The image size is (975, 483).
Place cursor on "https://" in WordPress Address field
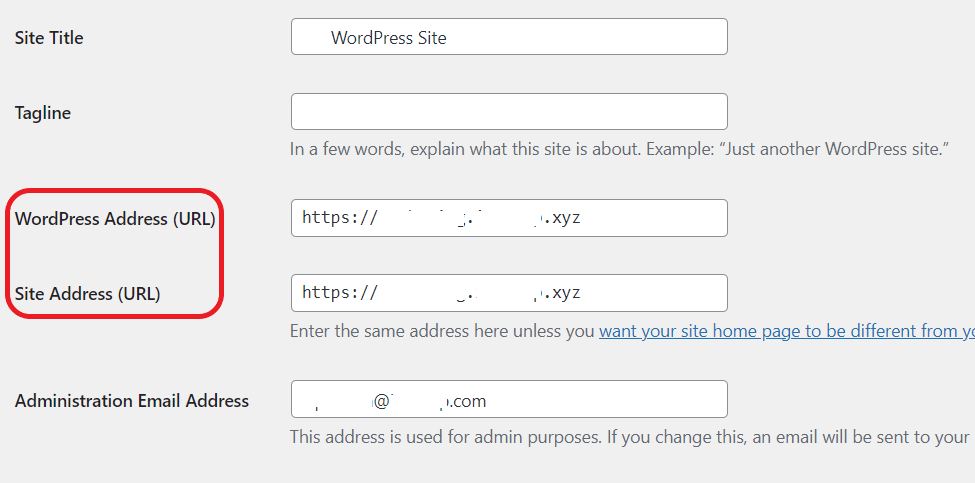click(x=340, y=218)
